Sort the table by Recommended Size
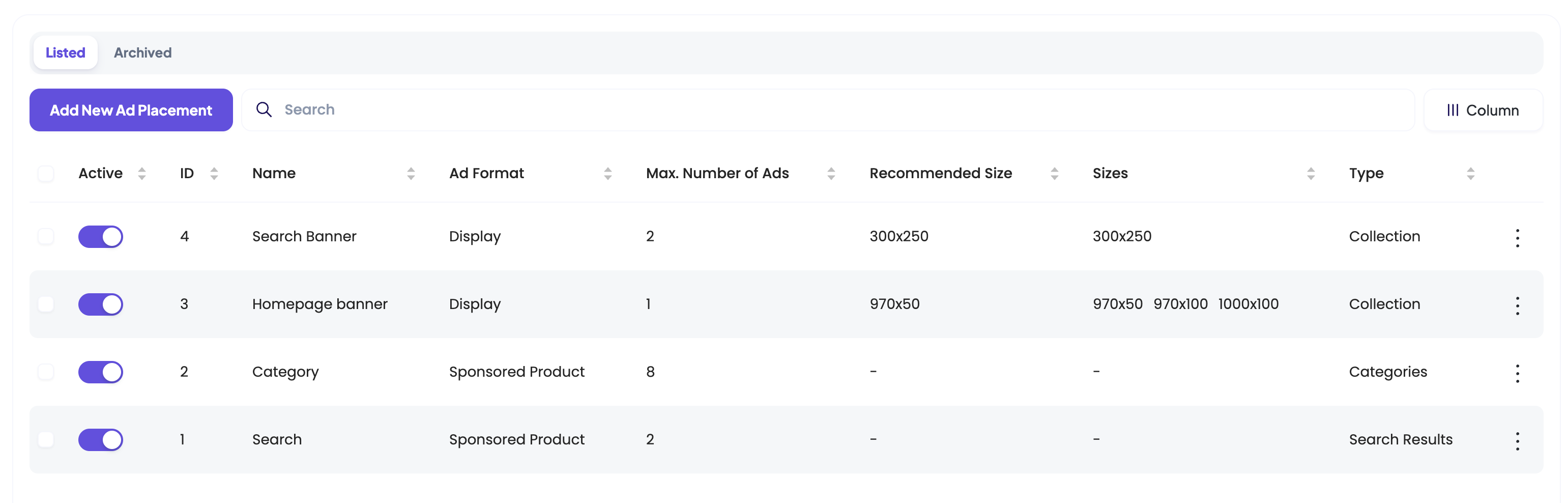Screen dimensions: 1568x503 click(1055, 174)
